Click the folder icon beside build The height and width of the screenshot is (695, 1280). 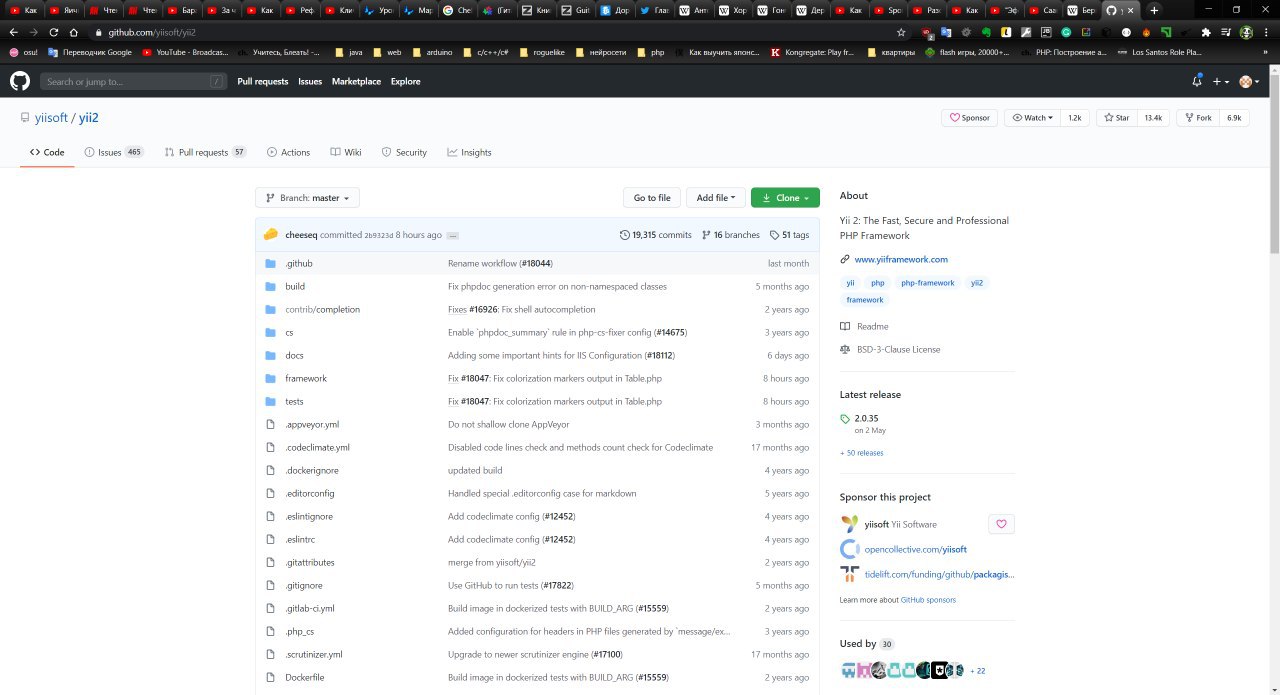coord(270,286)
